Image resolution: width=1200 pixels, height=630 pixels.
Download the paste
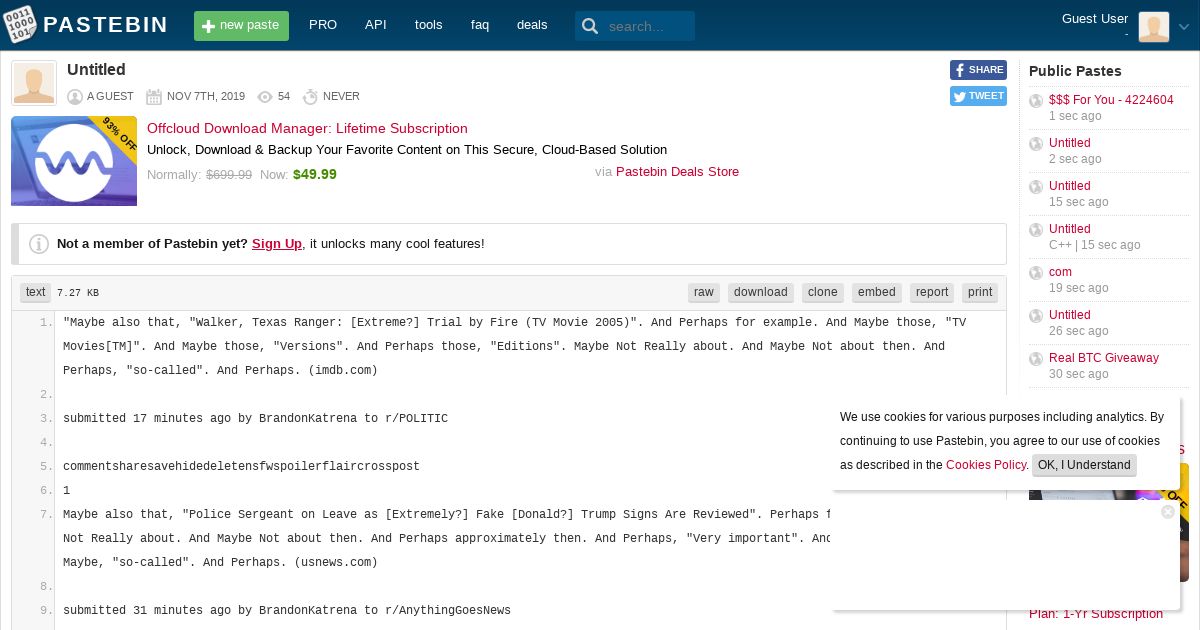761,292
